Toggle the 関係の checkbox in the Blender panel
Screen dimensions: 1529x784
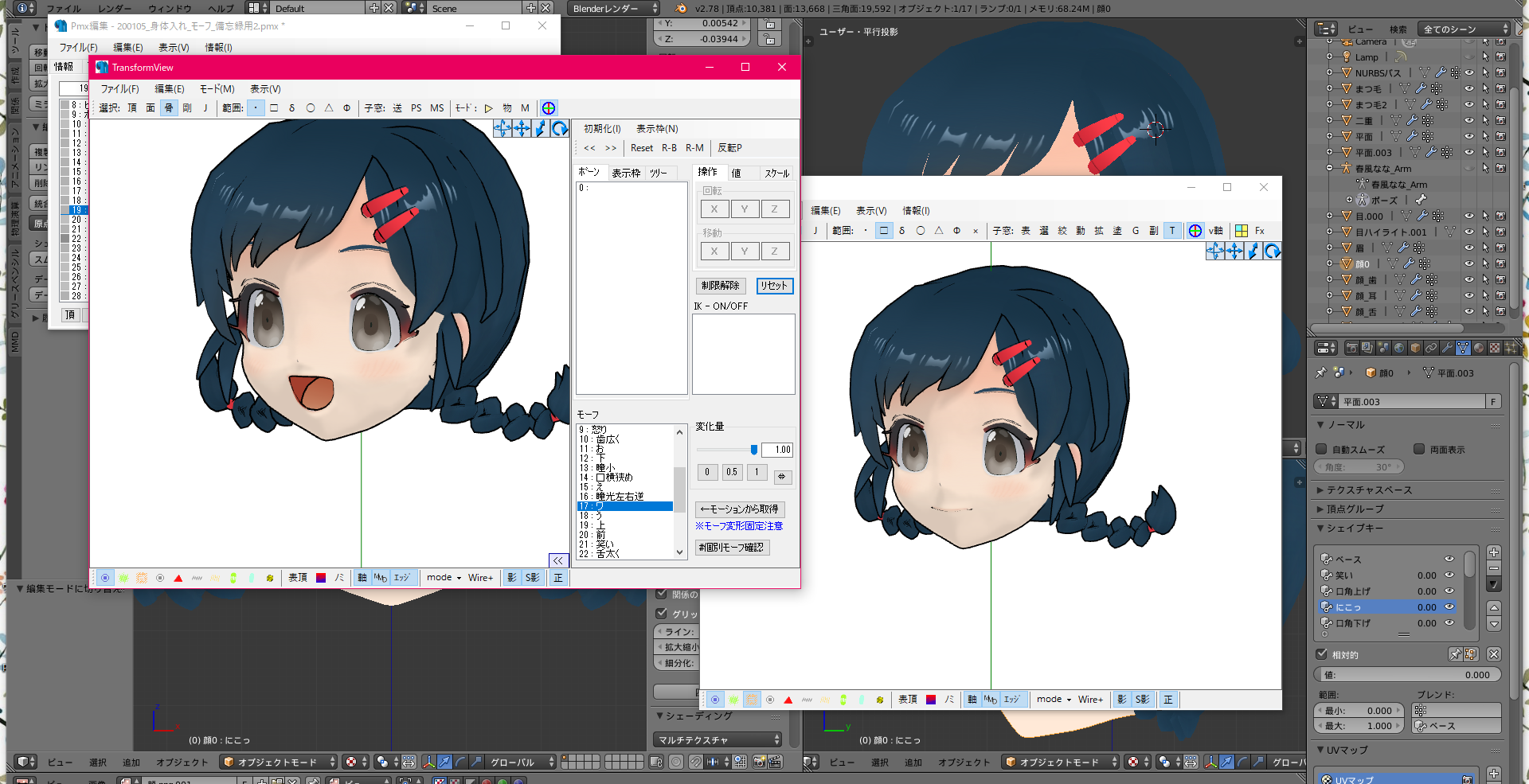[x=662, y=594]
